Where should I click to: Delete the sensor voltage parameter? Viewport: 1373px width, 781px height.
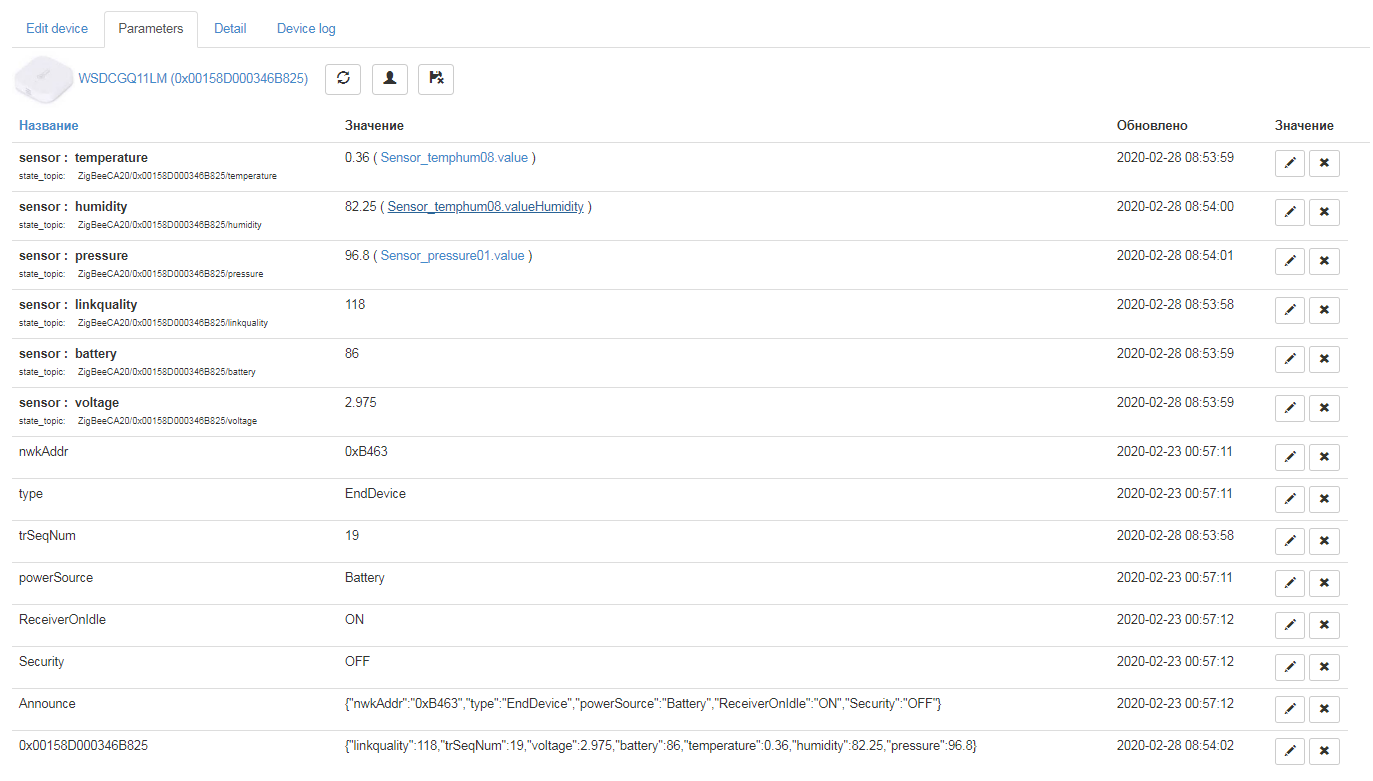[x=1324, y=408]
